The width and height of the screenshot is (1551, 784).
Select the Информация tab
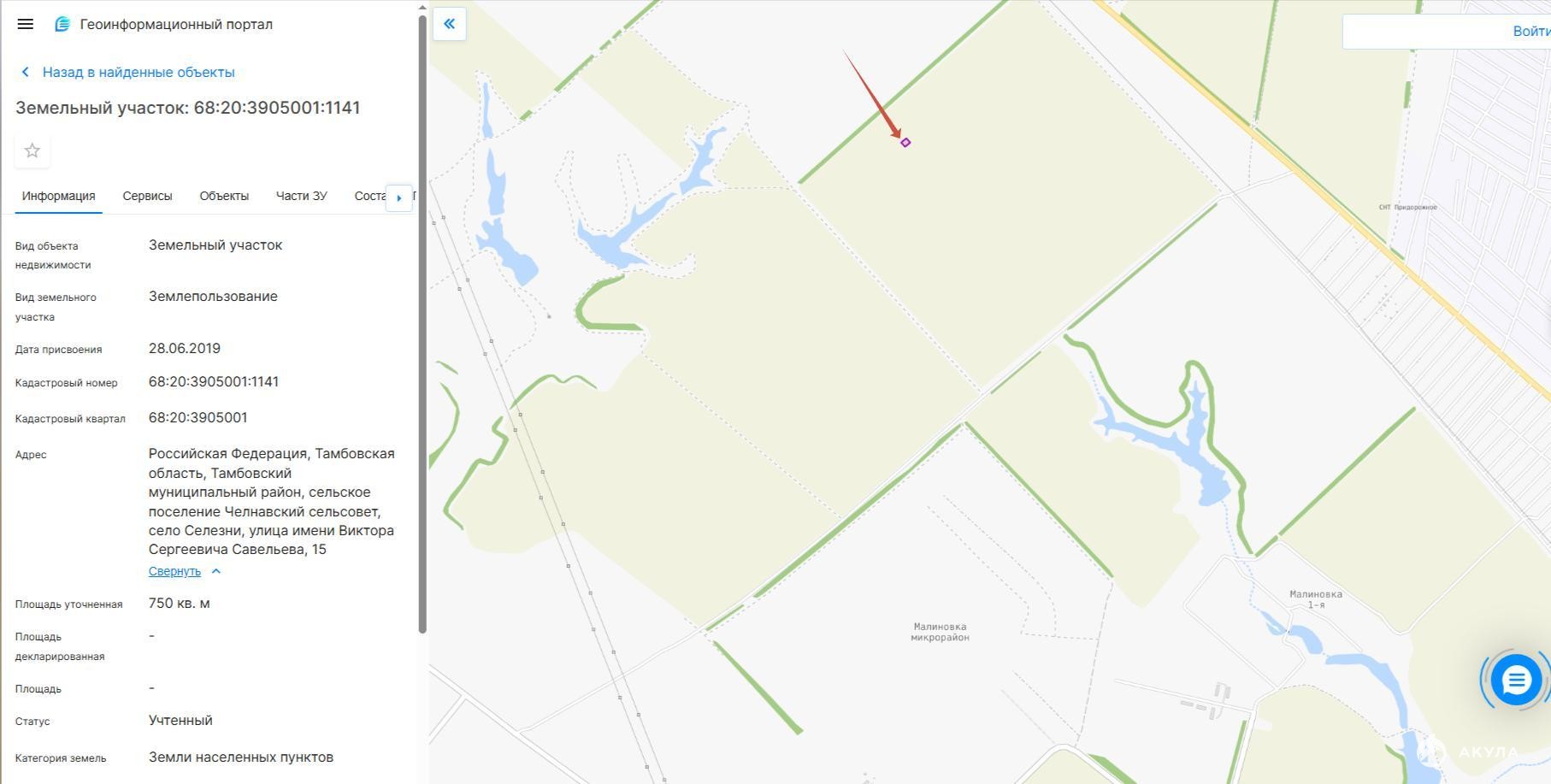pyautogui.click(x=58, y=196)
